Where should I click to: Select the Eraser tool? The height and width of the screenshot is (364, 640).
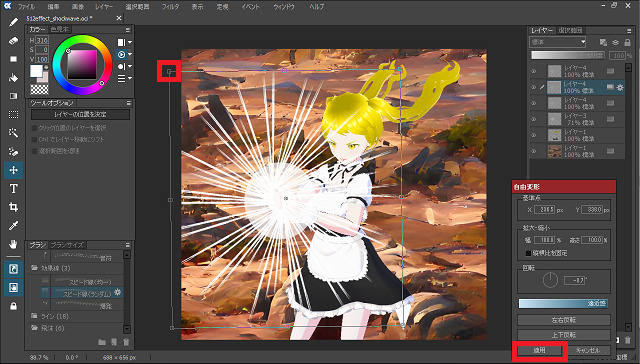[13, 40]
